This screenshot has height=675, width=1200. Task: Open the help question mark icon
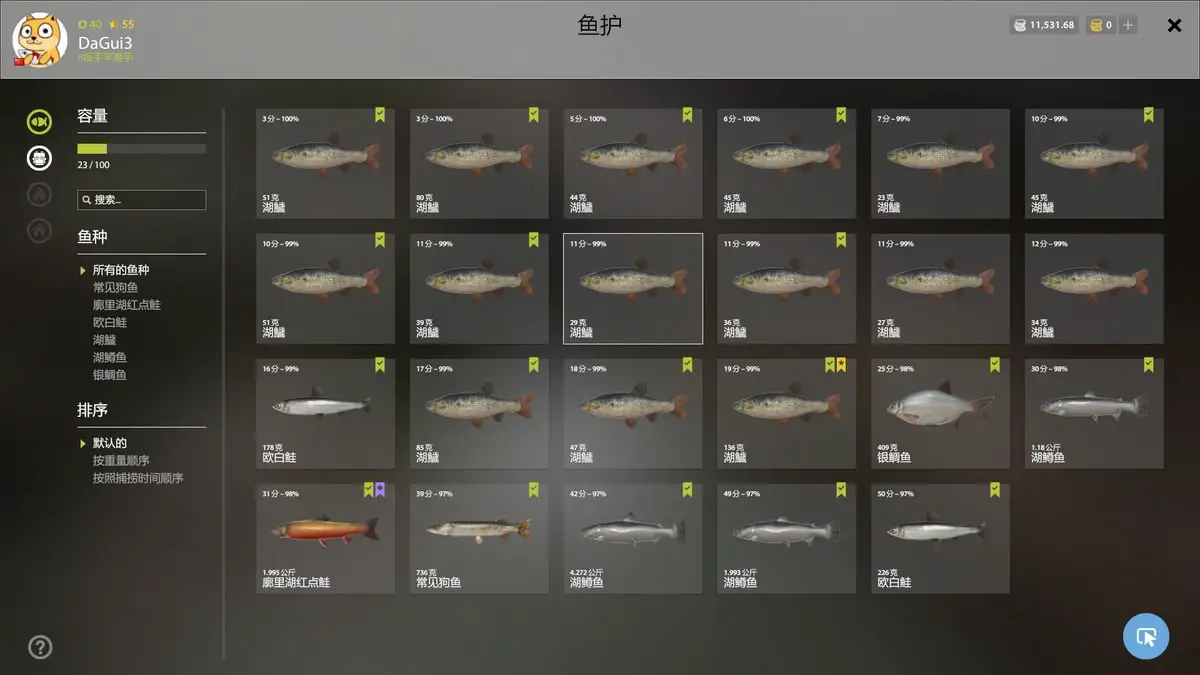40,647
